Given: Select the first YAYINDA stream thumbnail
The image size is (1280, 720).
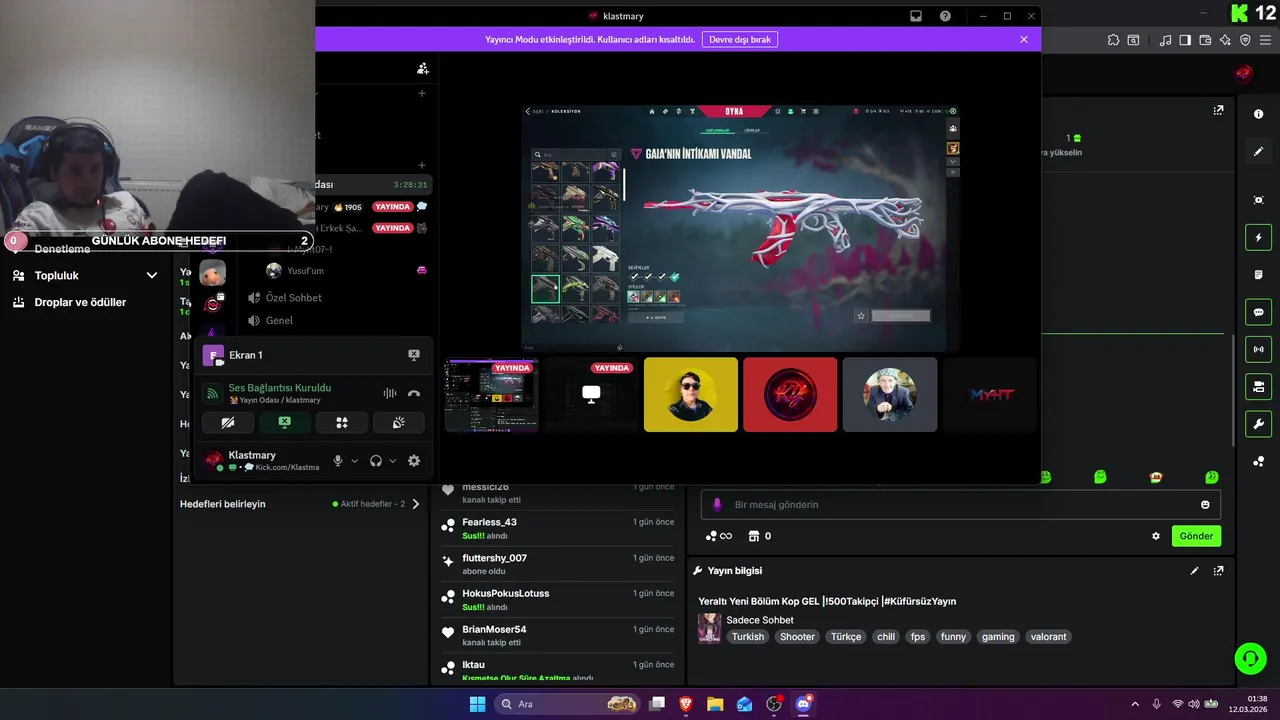Looking at the screenshot, I should 491,395.
